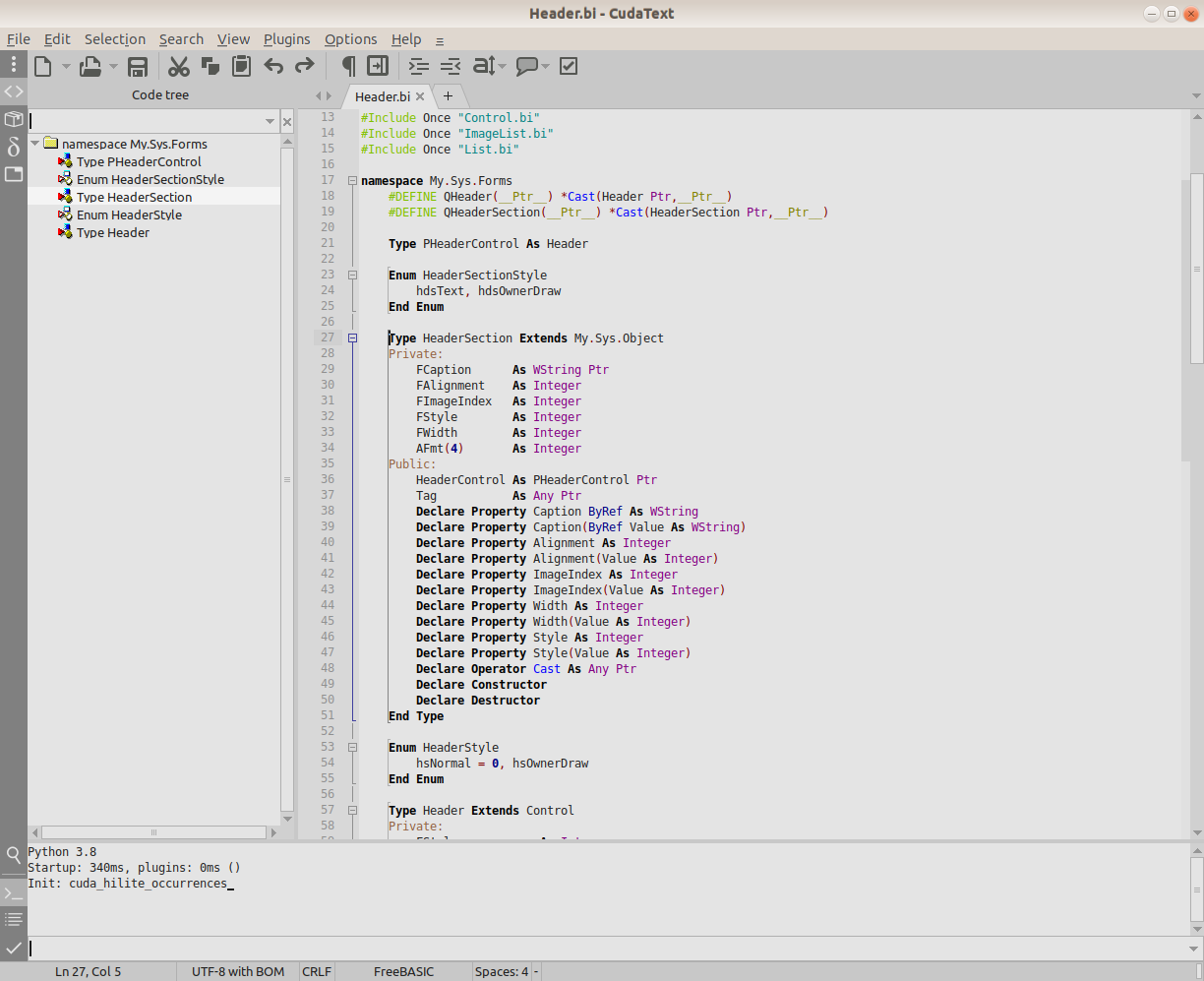Image resolution: width=1204 pixels, height=981 pixels.
Task: Select Enum HeaderStyle in code tree
Action: [x=129, y=215]
